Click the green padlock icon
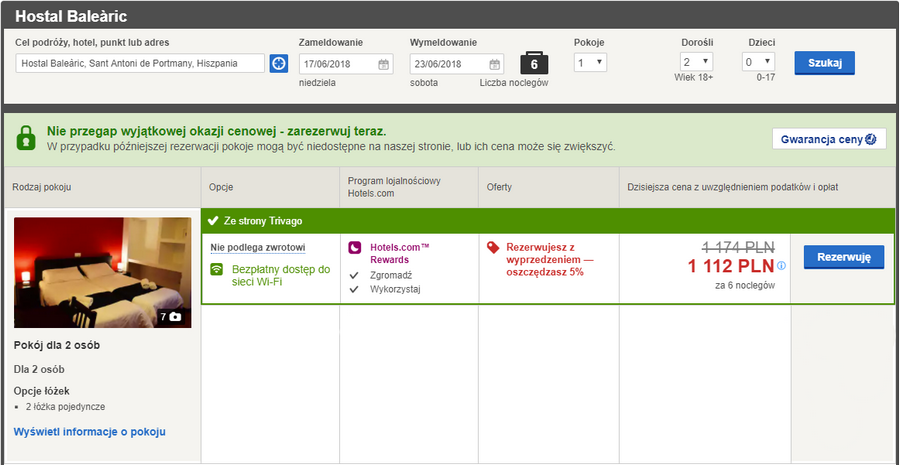Image resolution: width=900 pixels, height=465 pixels. click(25, 138)
